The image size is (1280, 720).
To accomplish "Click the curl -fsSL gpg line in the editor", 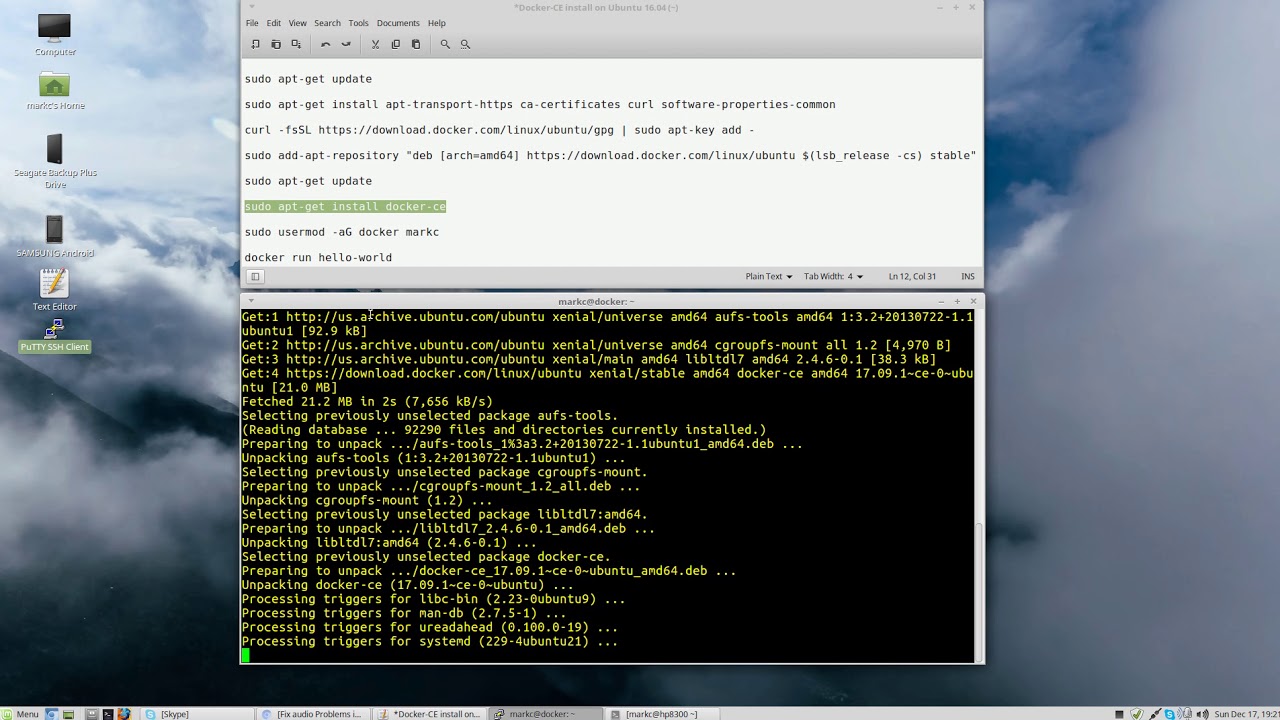I will coord(499,130).
